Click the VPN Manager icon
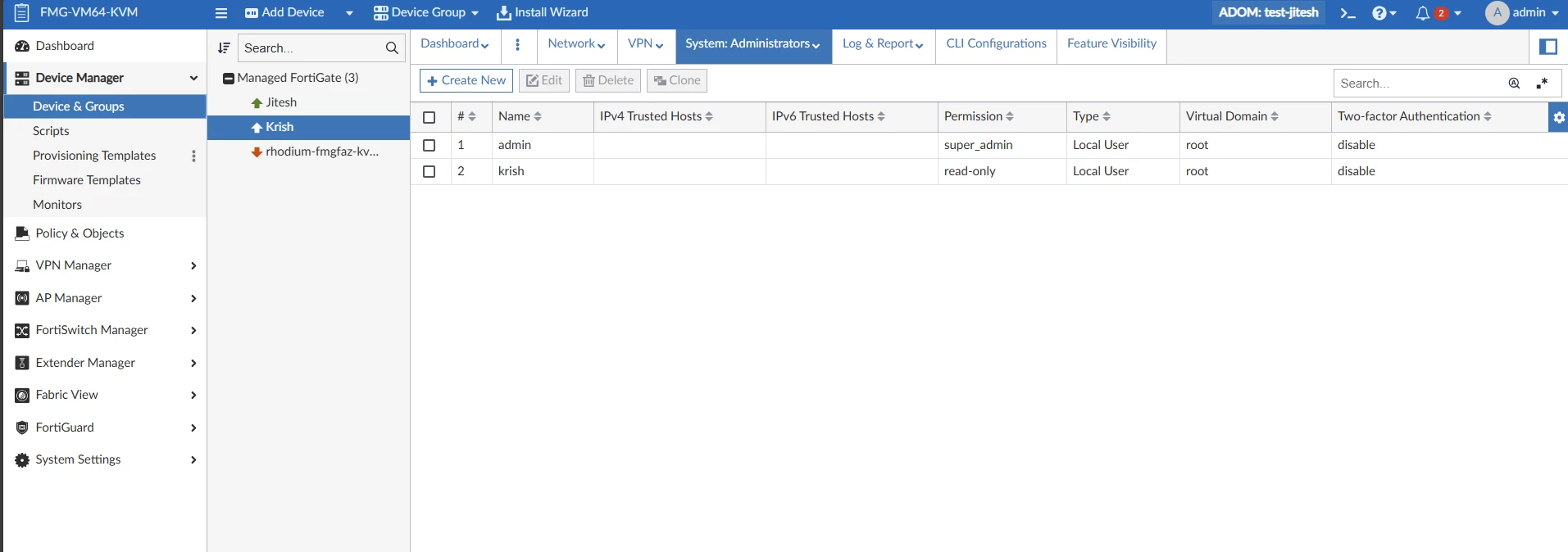The height and width of the screenshot is (552, 1568). (22, 266)
